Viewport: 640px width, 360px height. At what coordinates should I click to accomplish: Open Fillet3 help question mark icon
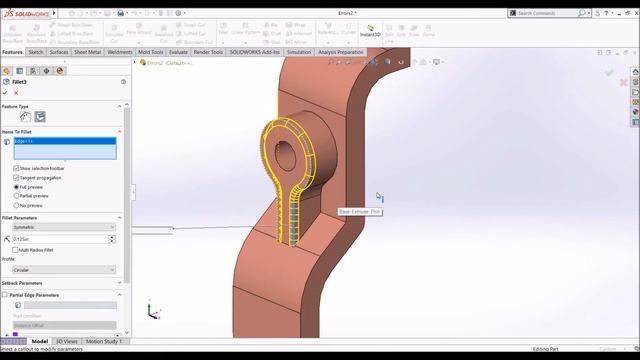pos(123,82)
